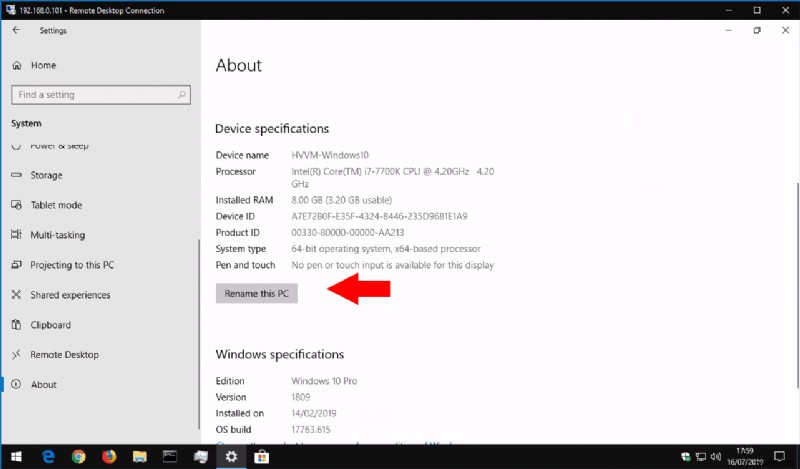Screen dimensions: 800x469
Task: Close the Settings window
Action: (x=786, y=31)
